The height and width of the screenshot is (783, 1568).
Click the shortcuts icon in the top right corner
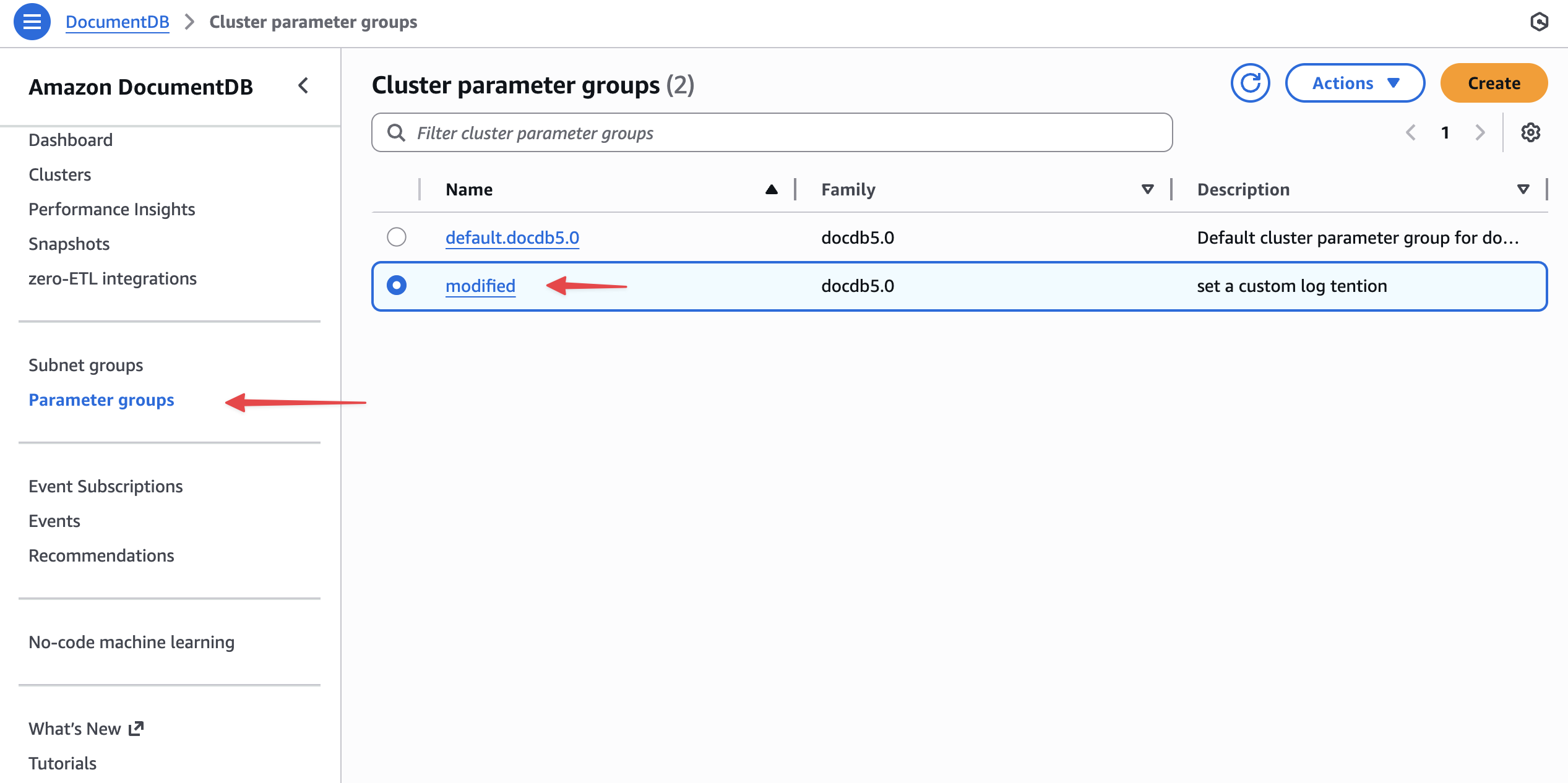point(1540,21)
